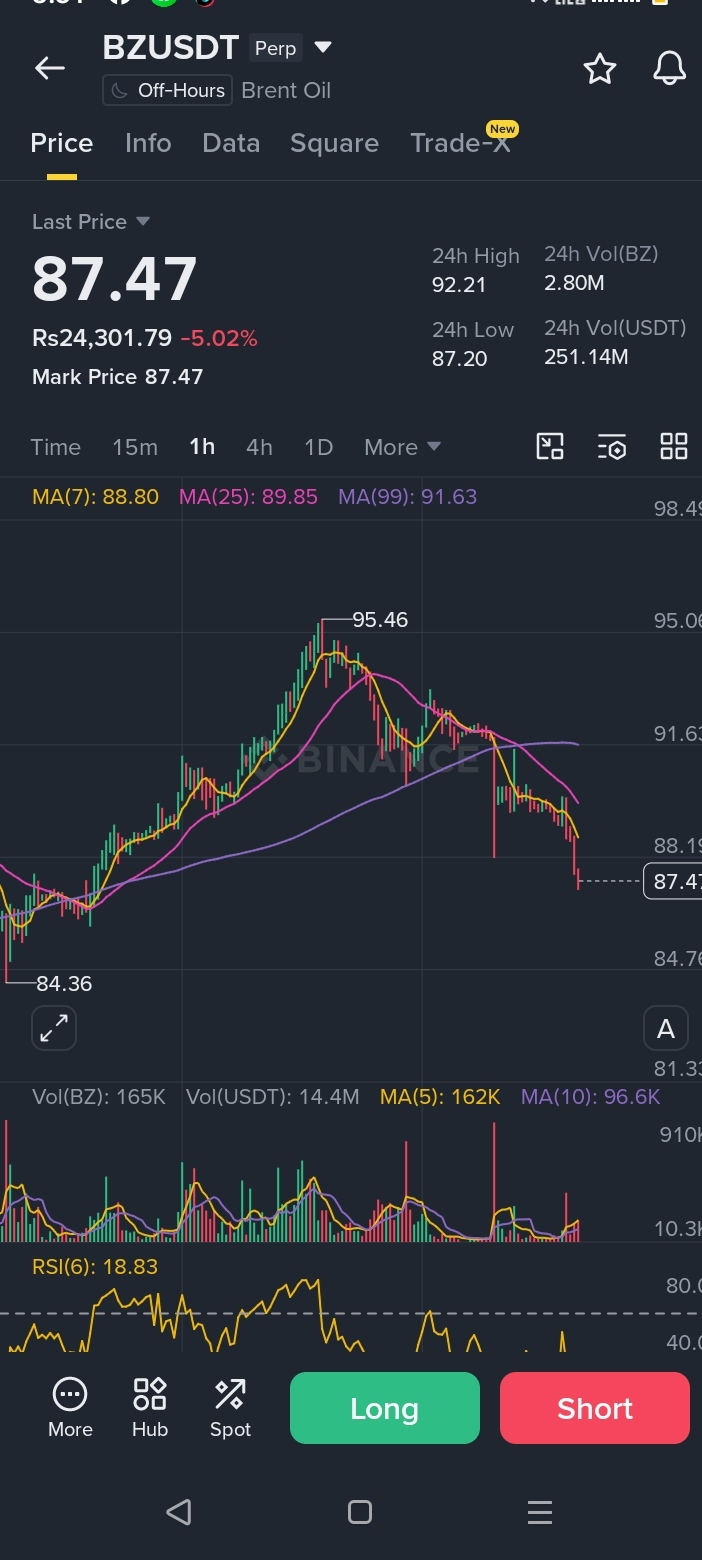Open the More menu icon at bottom
The image size is (702, 1560).
(70, 1408)
